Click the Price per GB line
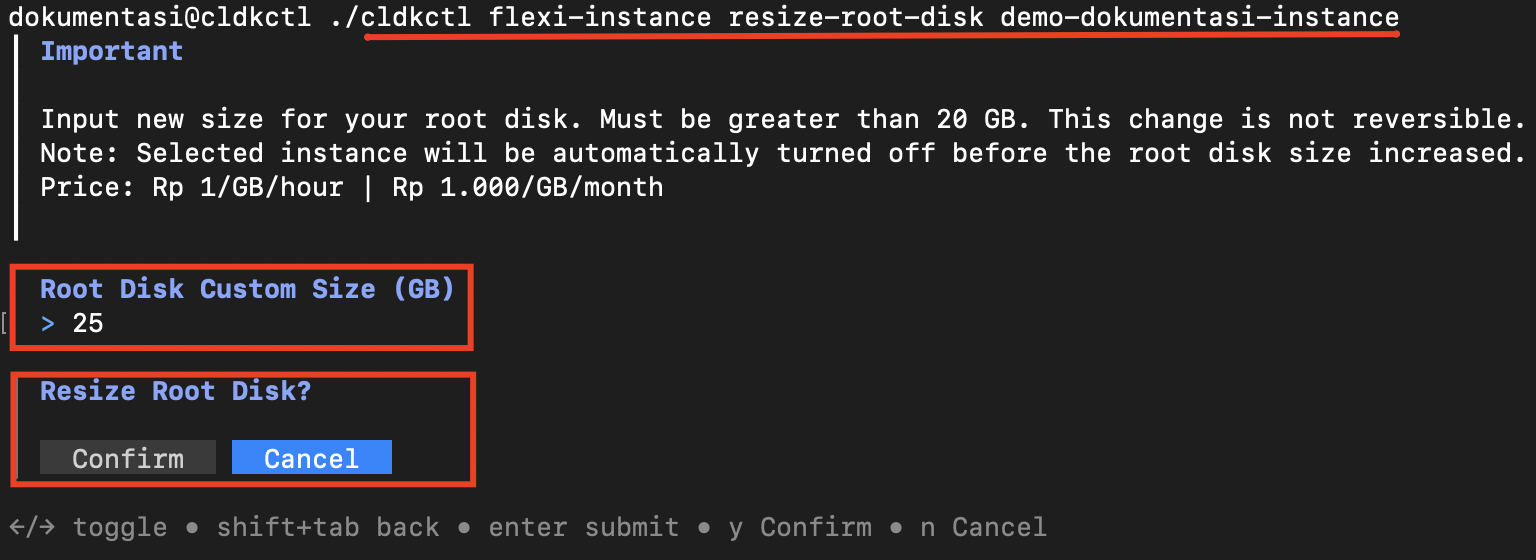 tap(351, 187)
